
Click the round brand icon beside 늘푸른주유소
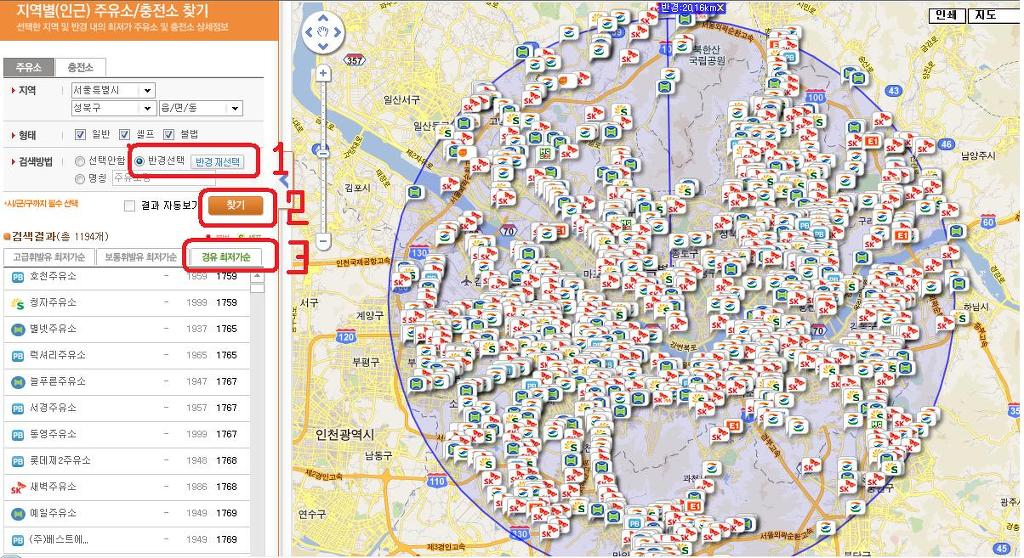click(18, 382)
